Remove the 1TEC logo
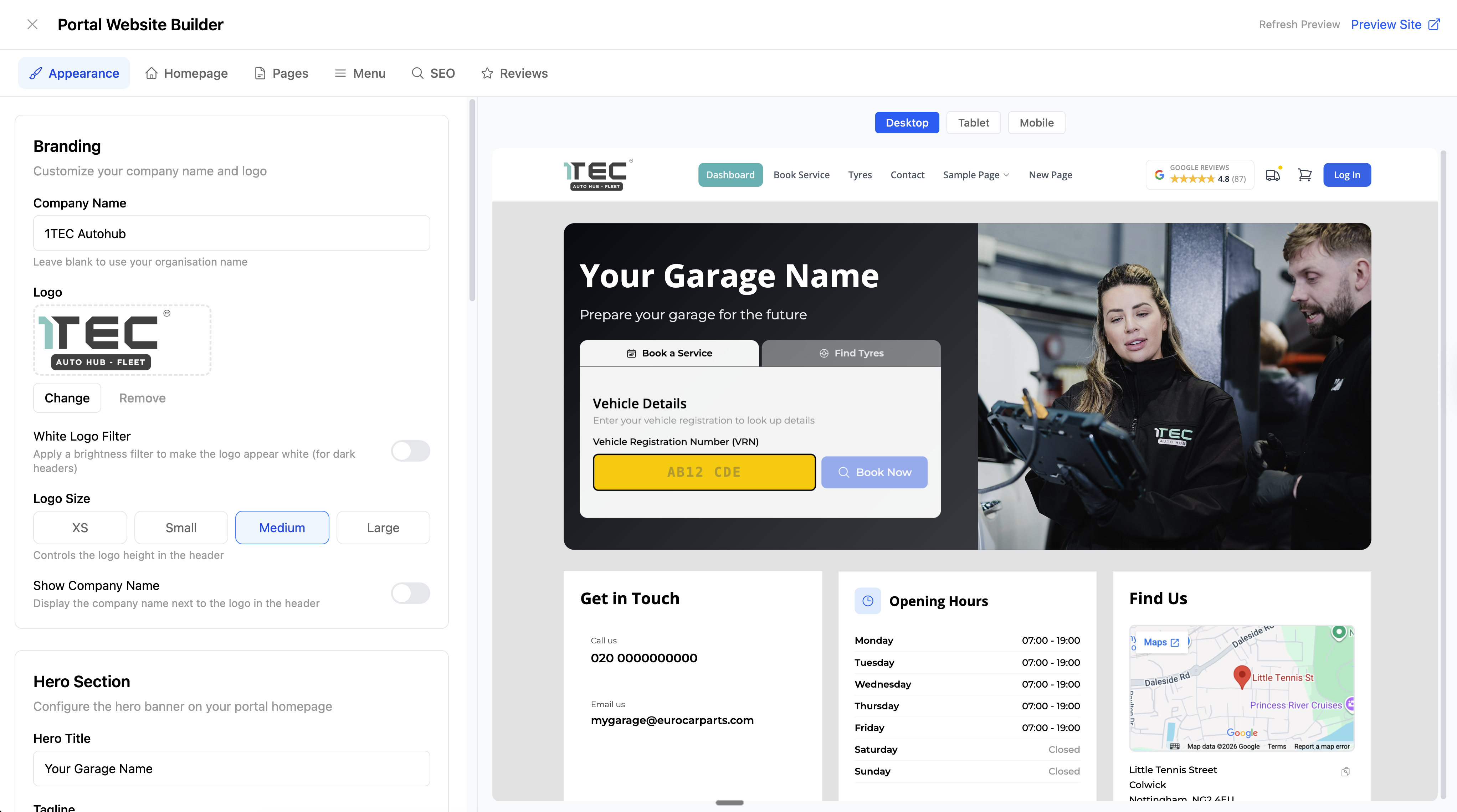Screen dimensions: 1457x812 pos(142,397)
